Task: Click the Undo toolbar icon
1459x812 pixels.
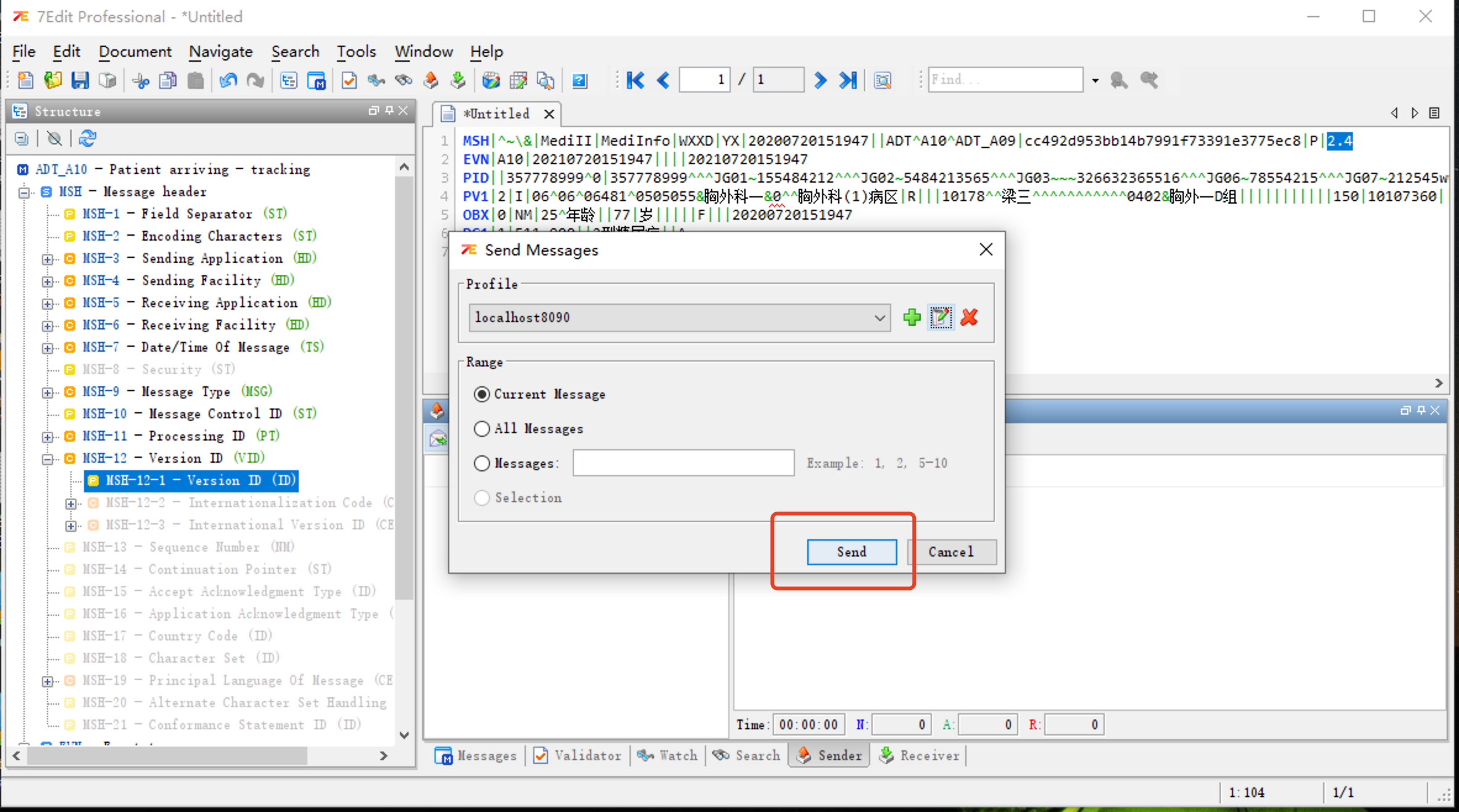Action: click(228, 80)
